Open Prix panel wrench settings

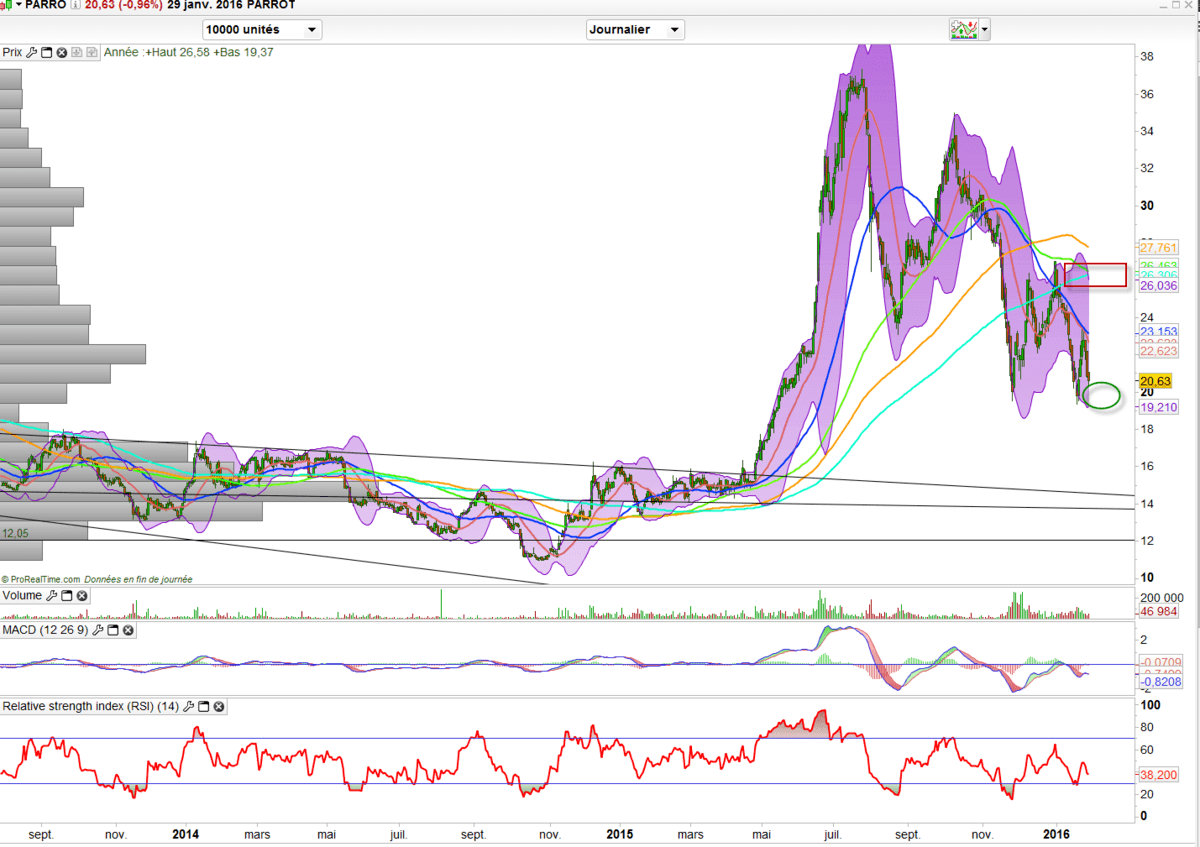31,52
